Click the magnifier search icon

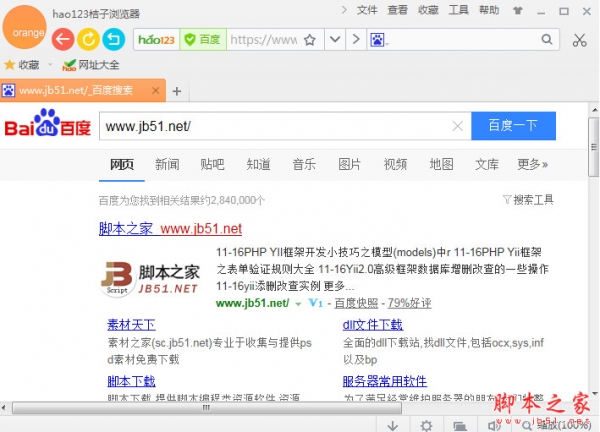(547, 39)
